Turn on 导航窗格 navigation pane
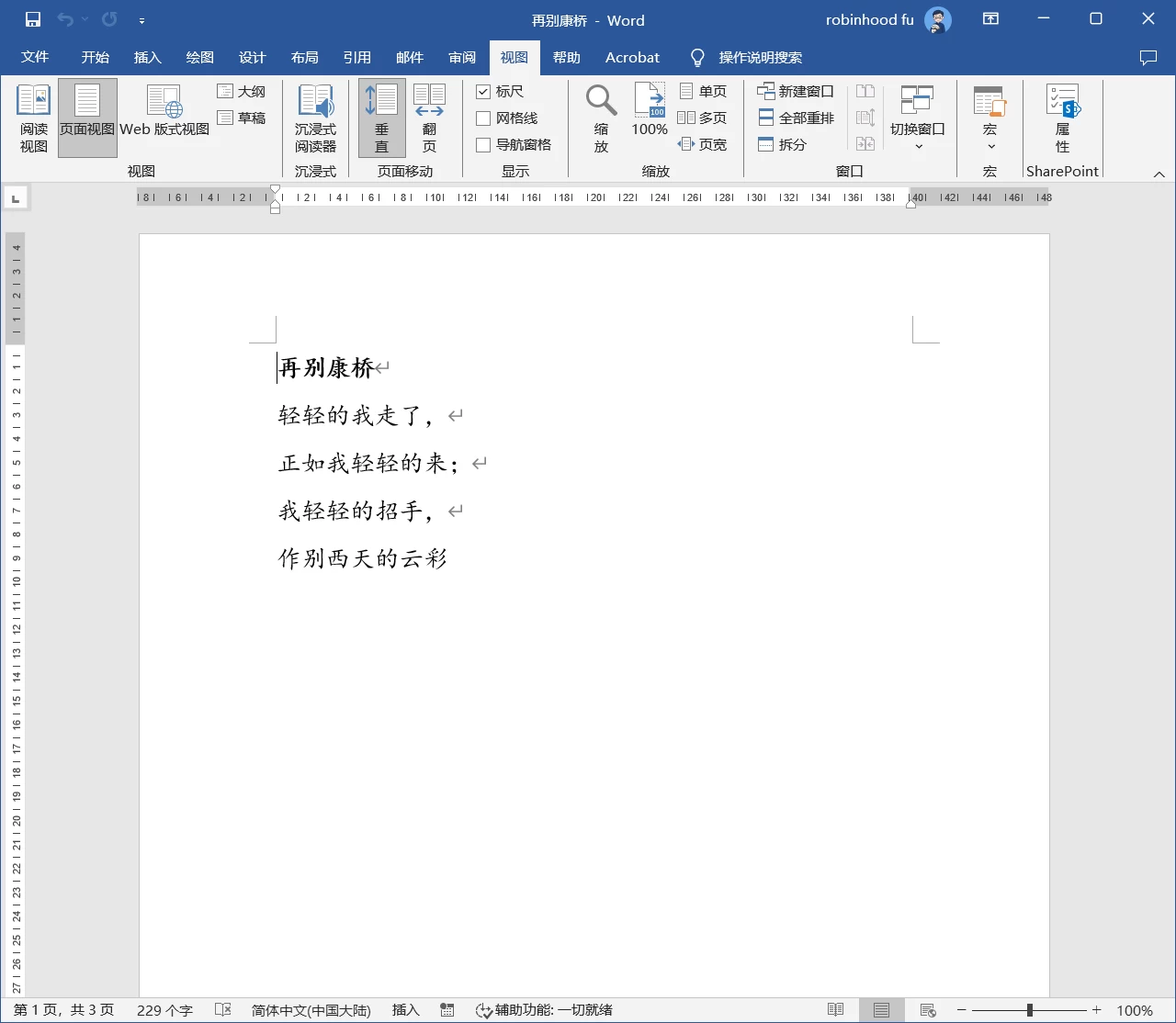Image resolution: width=1176 pixels, height=1023 pixels. [x=483, y=145]
